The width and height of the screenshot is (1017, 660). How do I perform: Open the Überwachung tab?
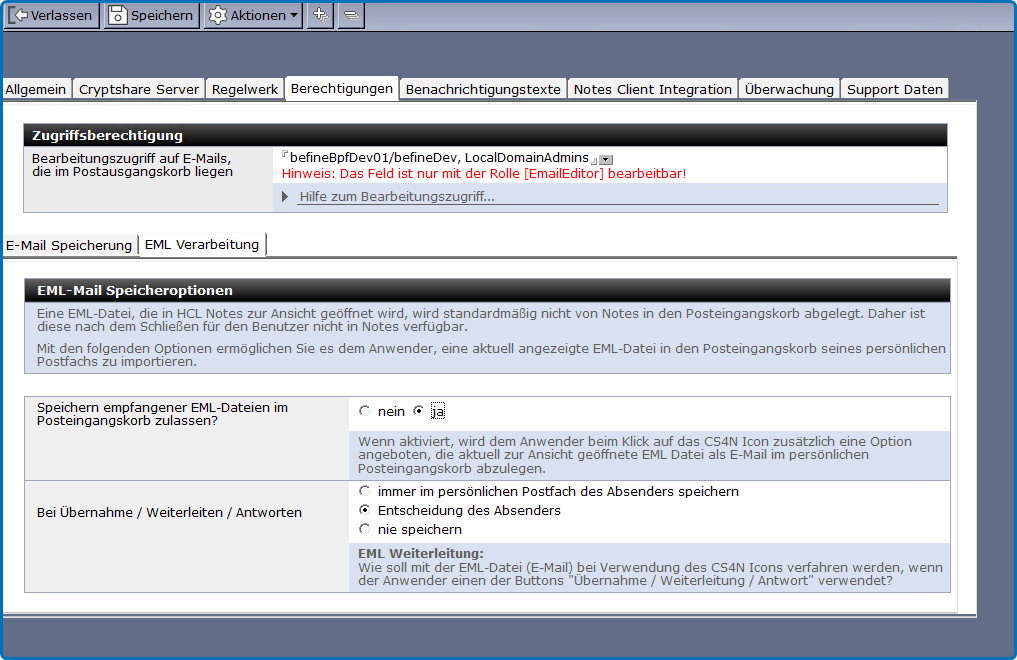789,89
